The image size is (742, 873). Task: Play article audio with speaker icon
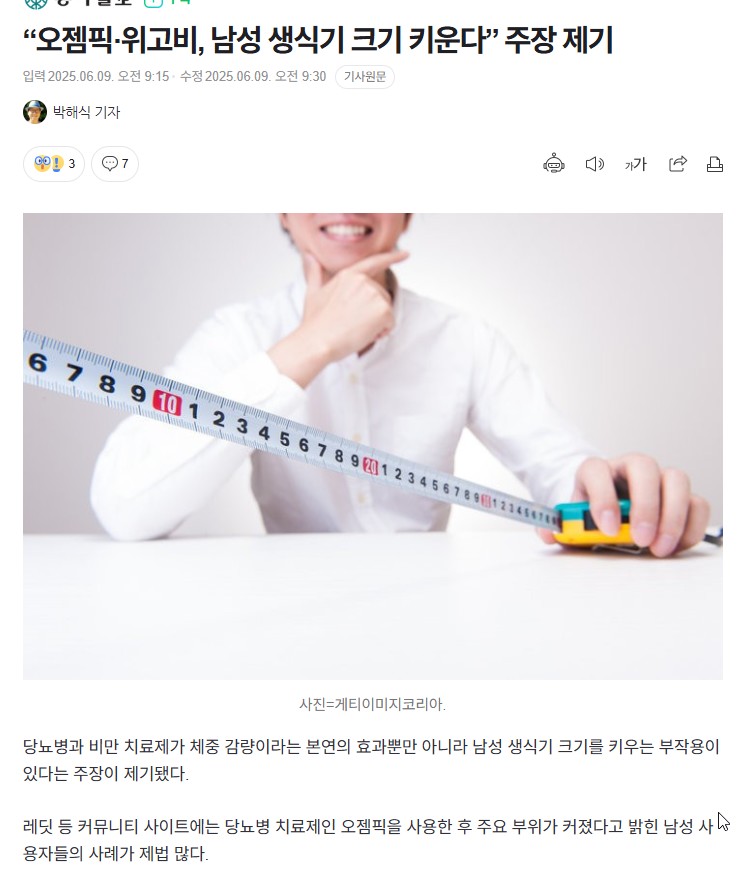tap(594, 164)
